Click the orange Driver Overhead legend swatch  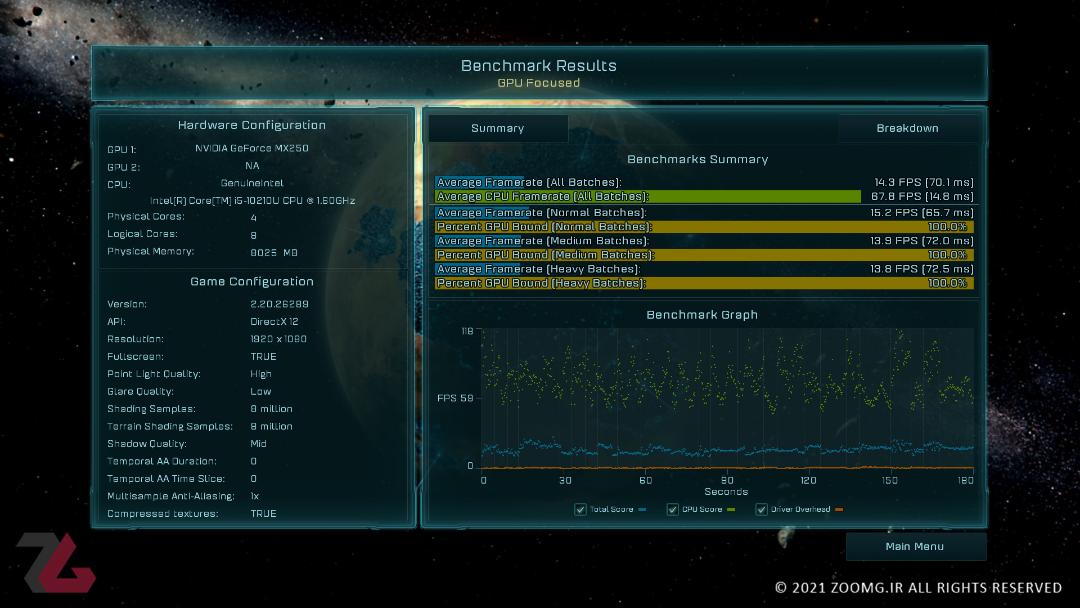(839, 510)
